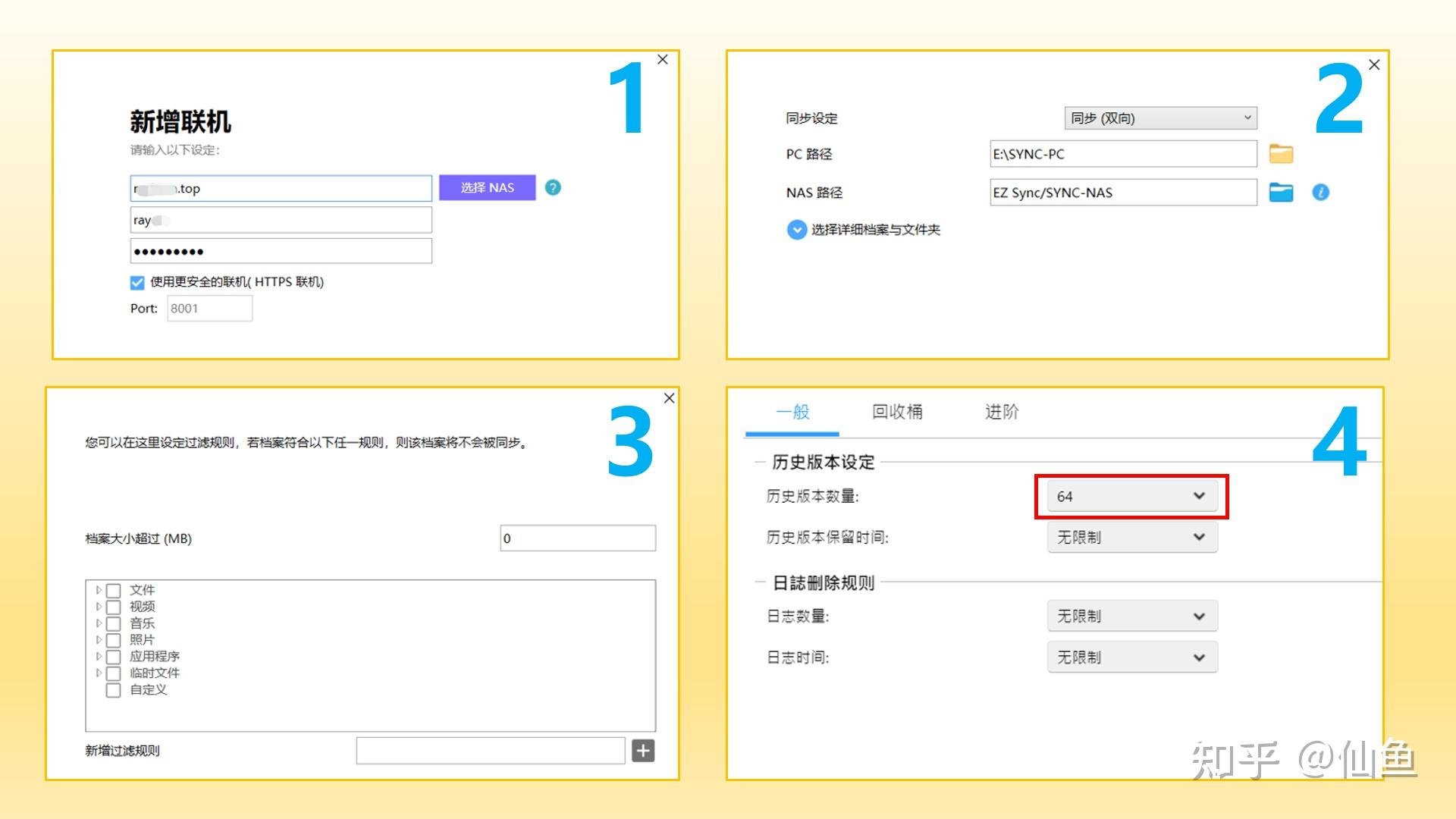Open the 同步设定 dropdown
This screenshot has width=1456, height=819.
[1160, 118]
